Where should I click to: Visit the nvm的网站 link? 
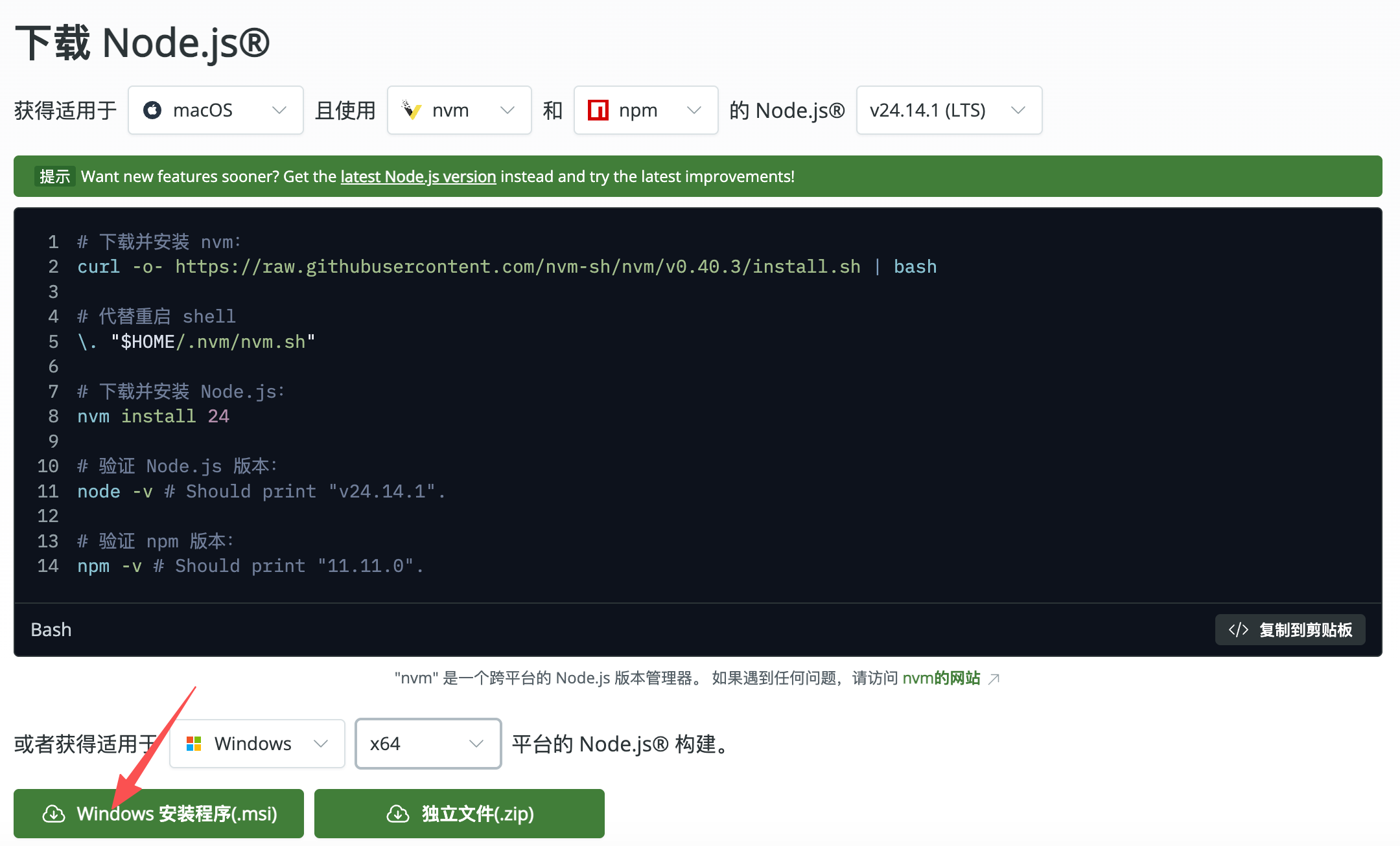(941, 678)
